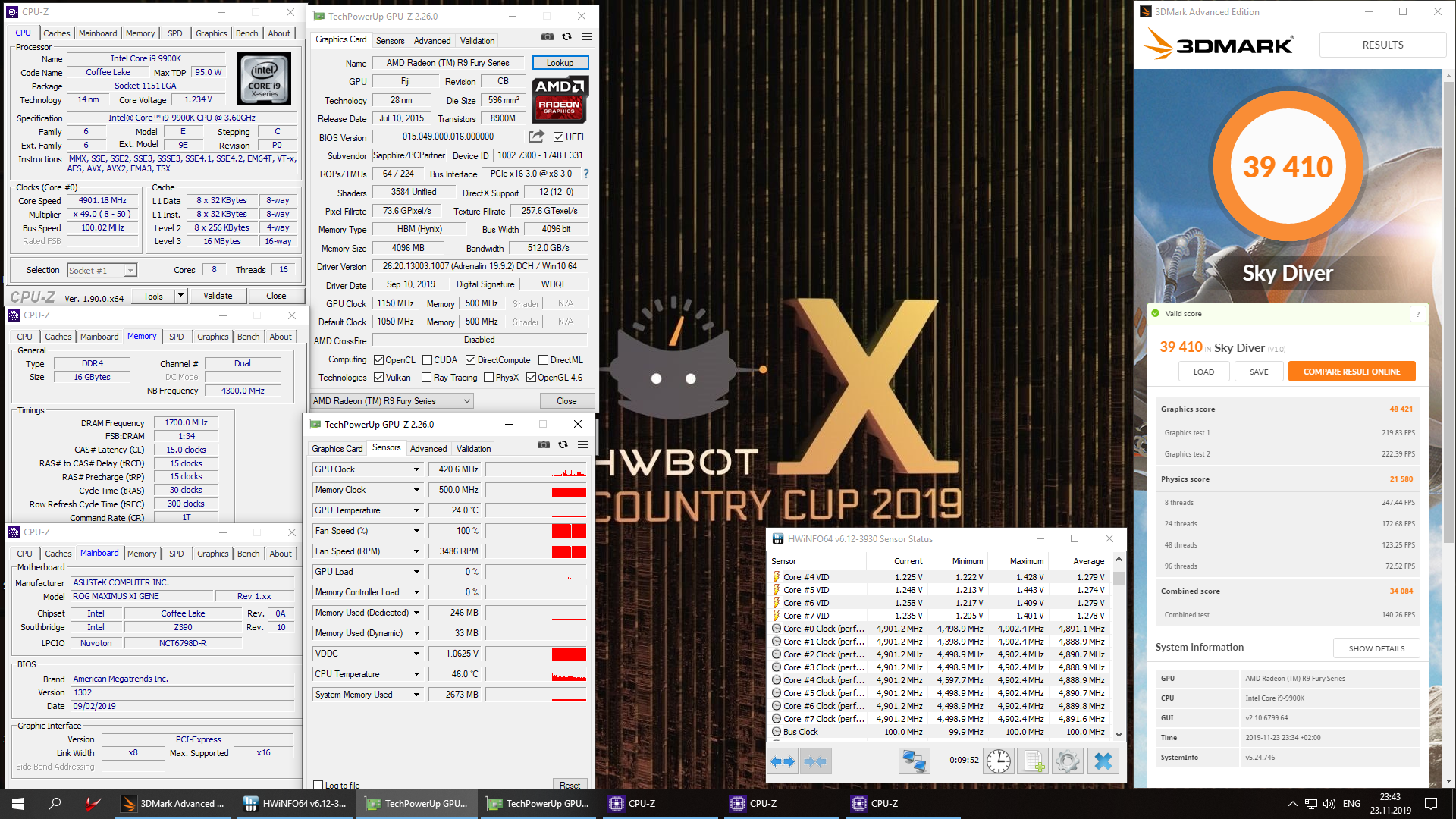Click HWiNFO clock reset icon
This screenshot has width=1456, height=819.
pyautogui.click(x=998, y=761)
